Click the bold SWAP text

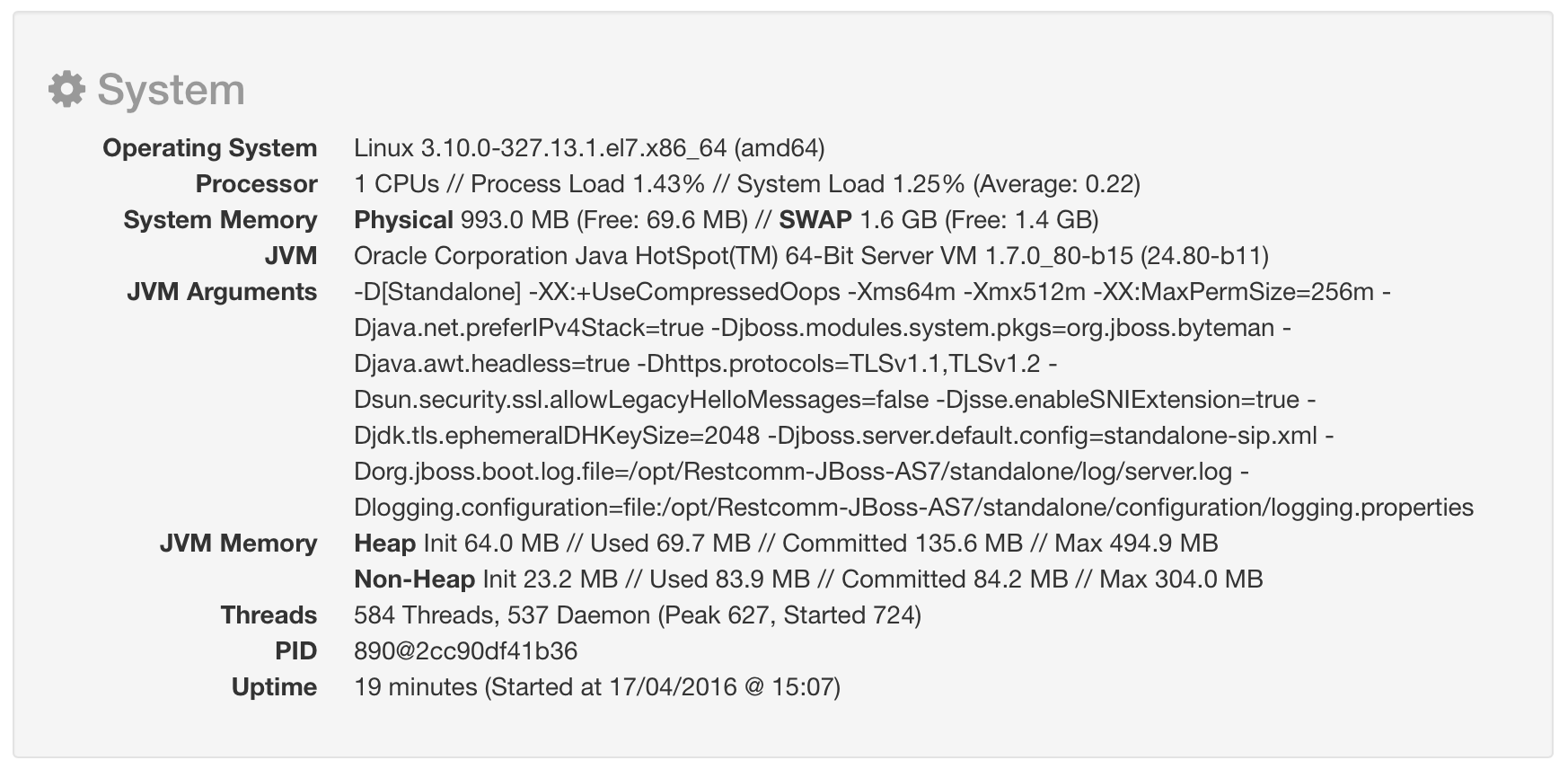tap(815, 220)
